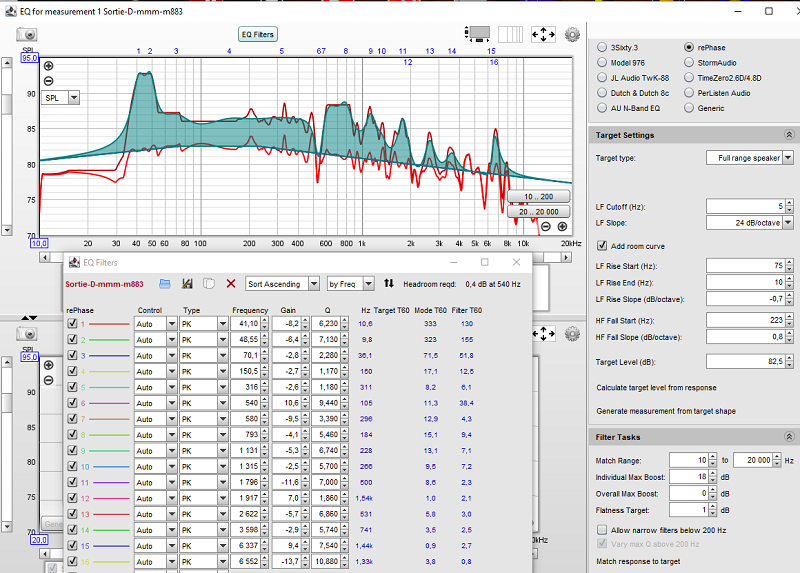The height and width of the screenshot is (573, 800).
Task: Select the Generic equaliser option
Action: pos(689,108)
